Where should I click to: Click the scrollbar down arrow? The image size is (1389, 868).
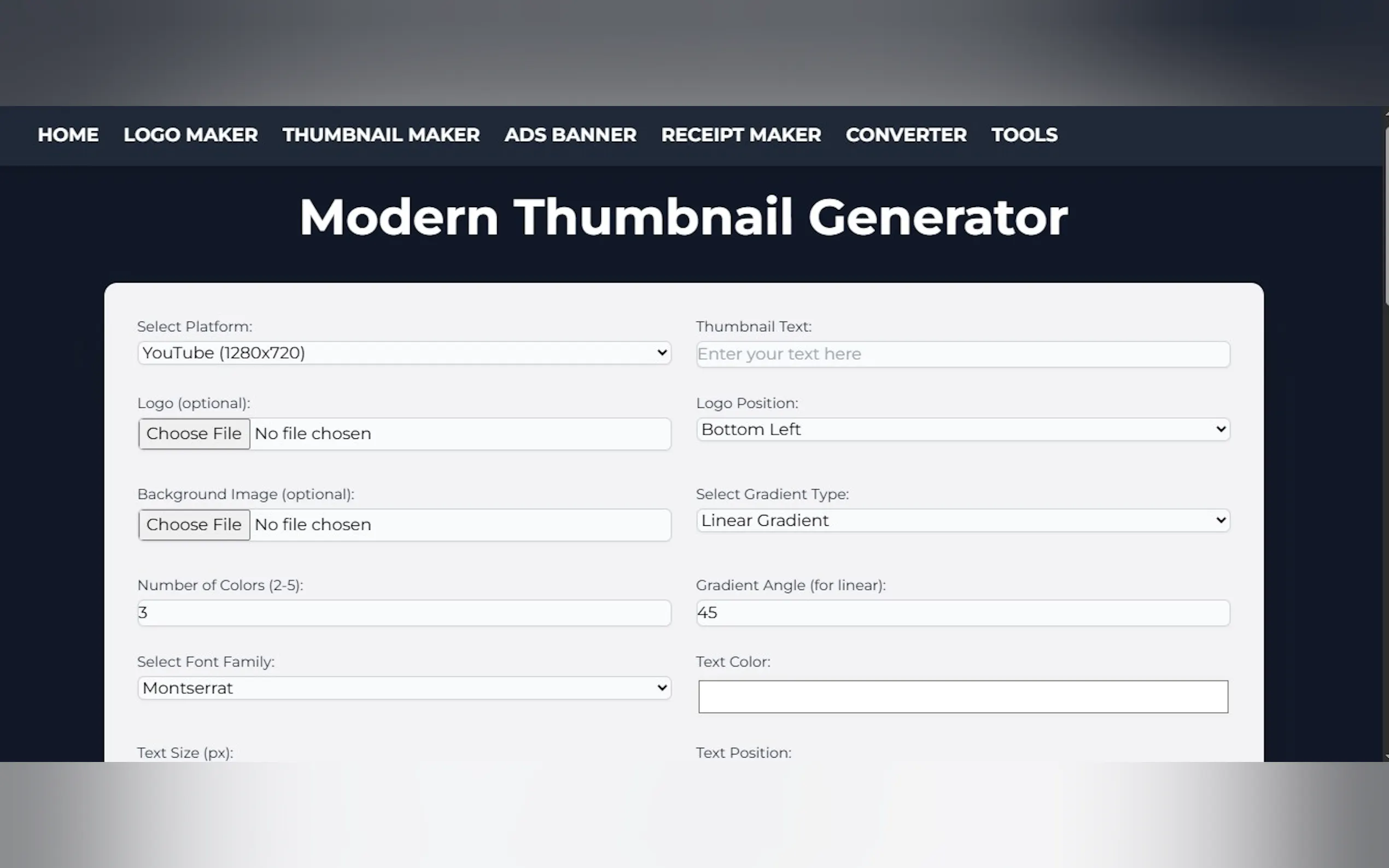(1386, 757)
